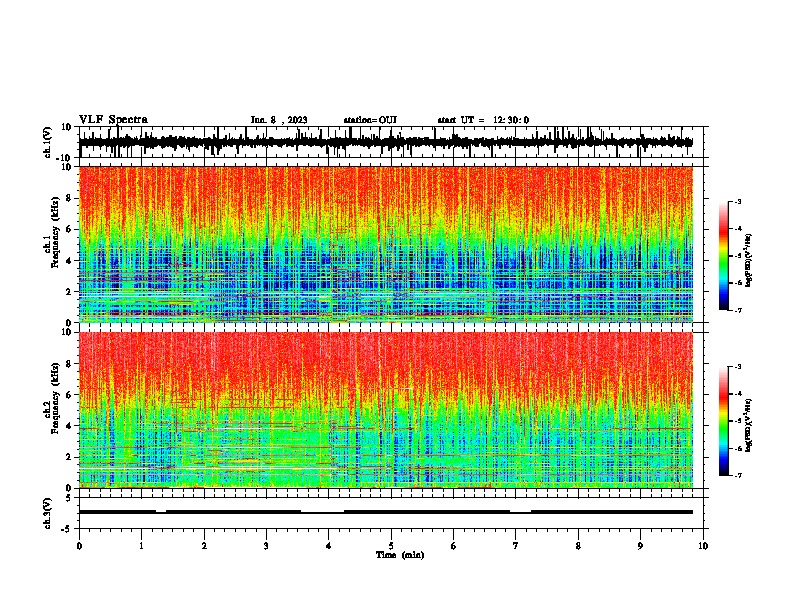This screenshot has width=792, height=612.
Task: Click the "station=OUI" header text
Action: [370, 120]
